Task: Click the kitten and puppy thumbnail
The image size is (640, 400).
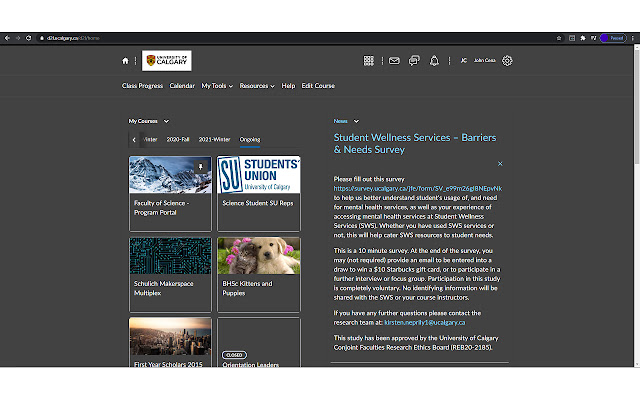Action: (x=259, y=256)
